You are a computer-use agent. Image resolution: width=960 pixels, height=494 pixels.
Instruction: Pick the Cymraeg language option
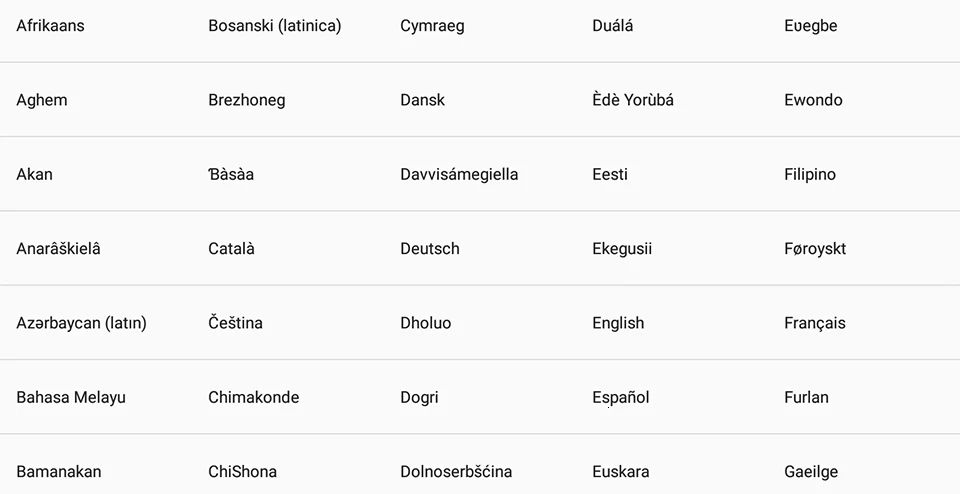432,26
